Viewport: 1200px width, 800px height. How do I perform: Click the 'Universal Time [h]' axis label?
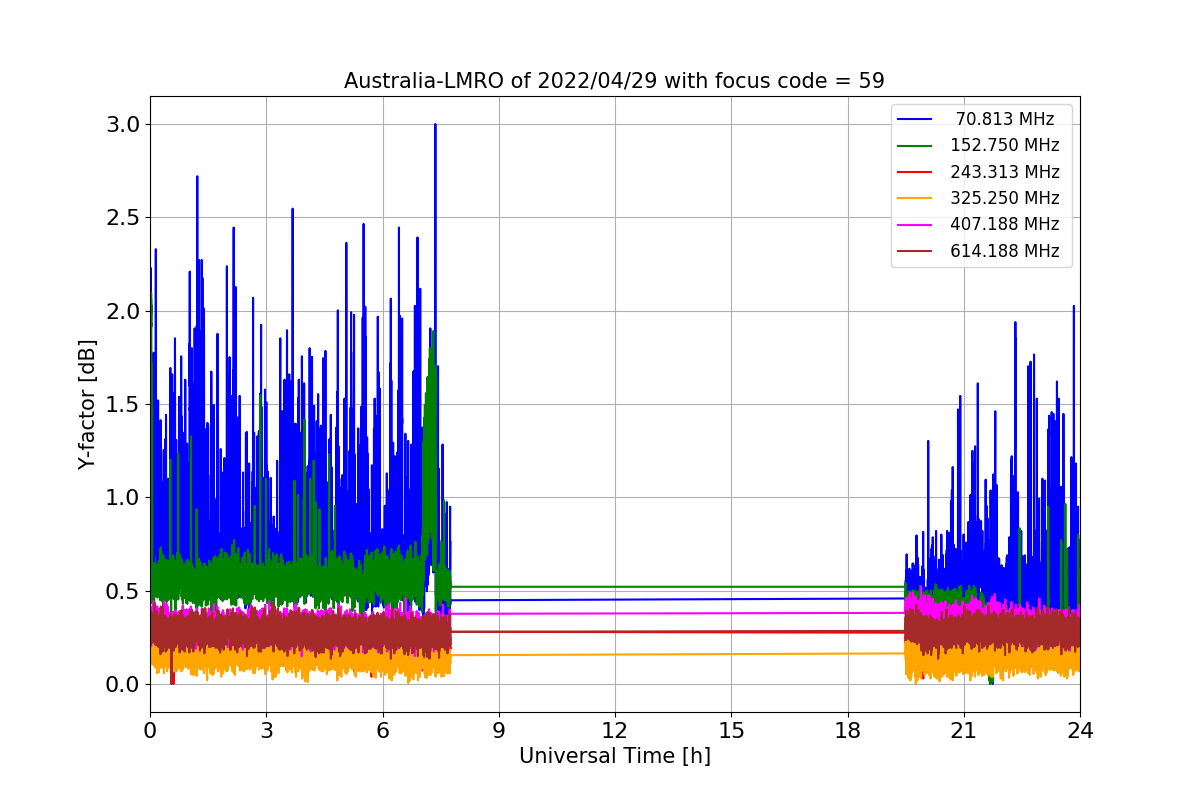[614, 756]
